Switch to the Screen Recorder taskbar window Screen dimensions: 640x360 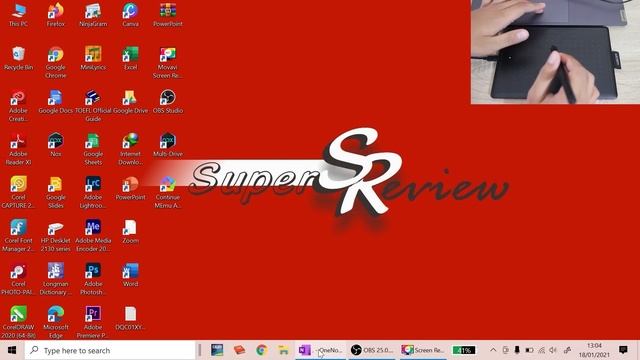point(423,350)
